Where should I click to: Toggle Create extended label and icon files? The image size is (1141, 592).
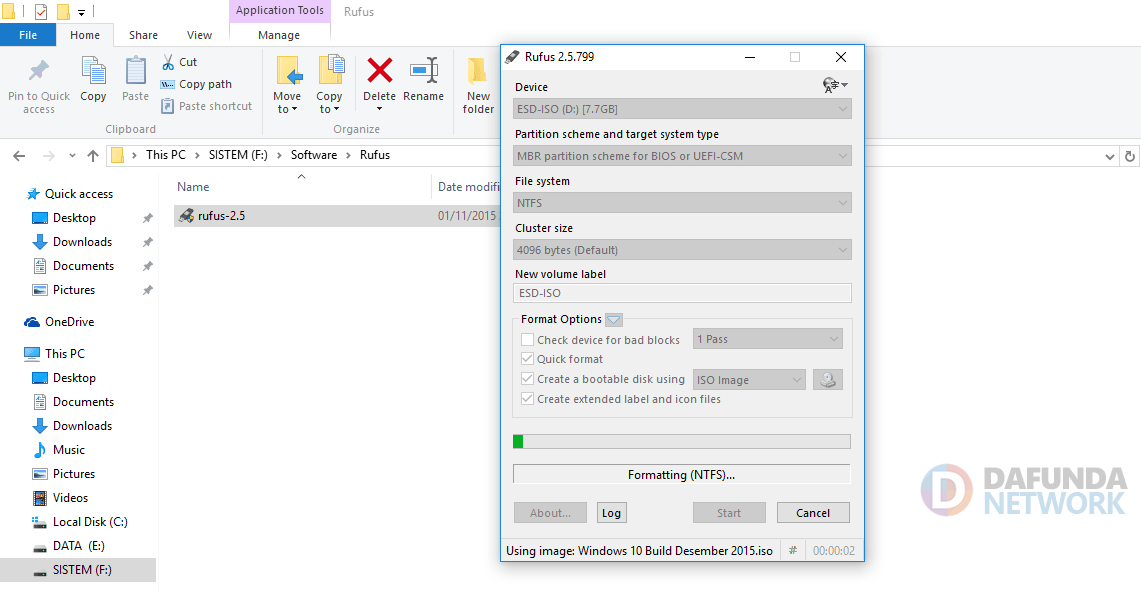pyautogui.click(x=528, y=399)
